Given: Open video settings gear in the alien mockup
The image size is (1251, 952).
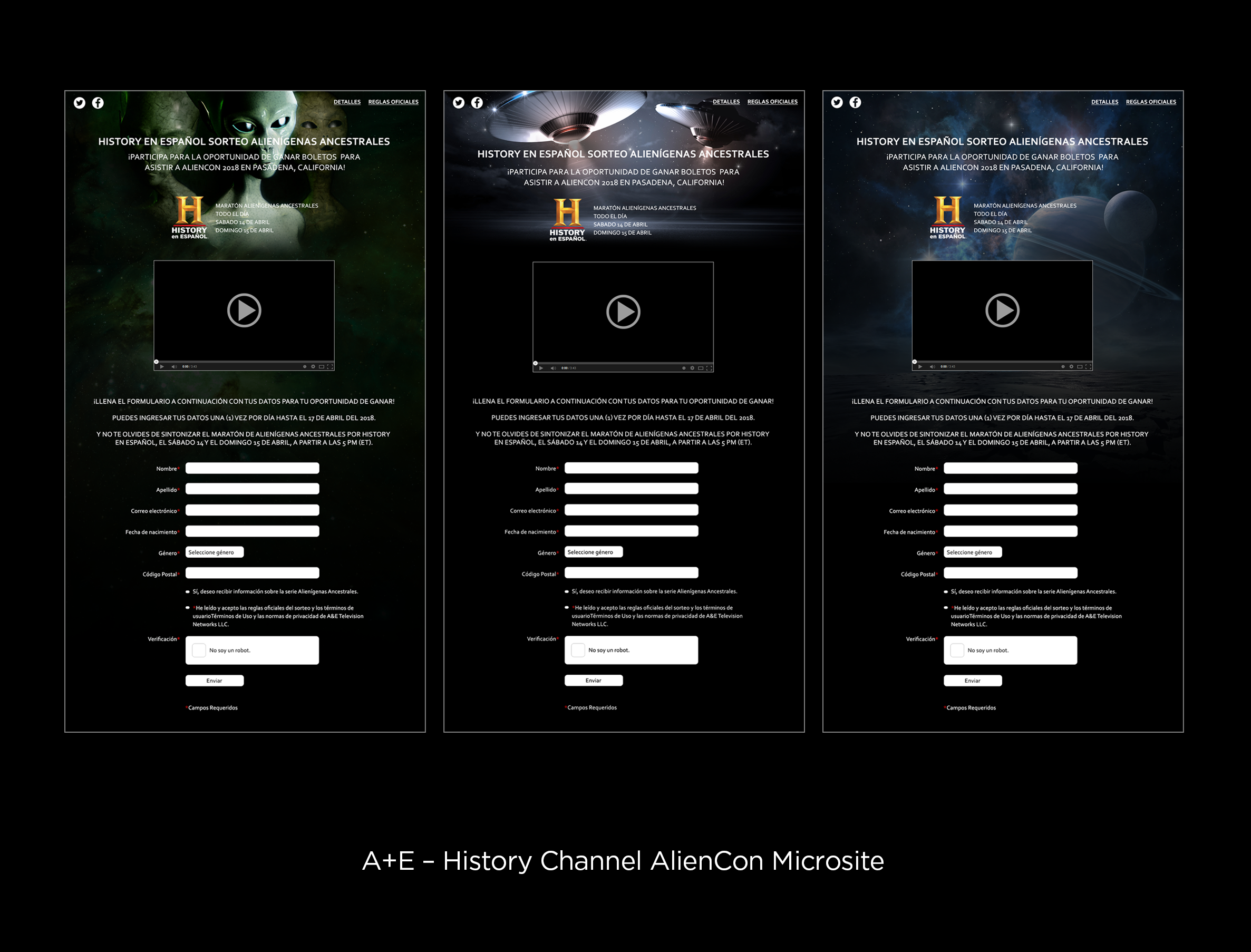Looking at the screenshot, I should [x=313, y=367].
